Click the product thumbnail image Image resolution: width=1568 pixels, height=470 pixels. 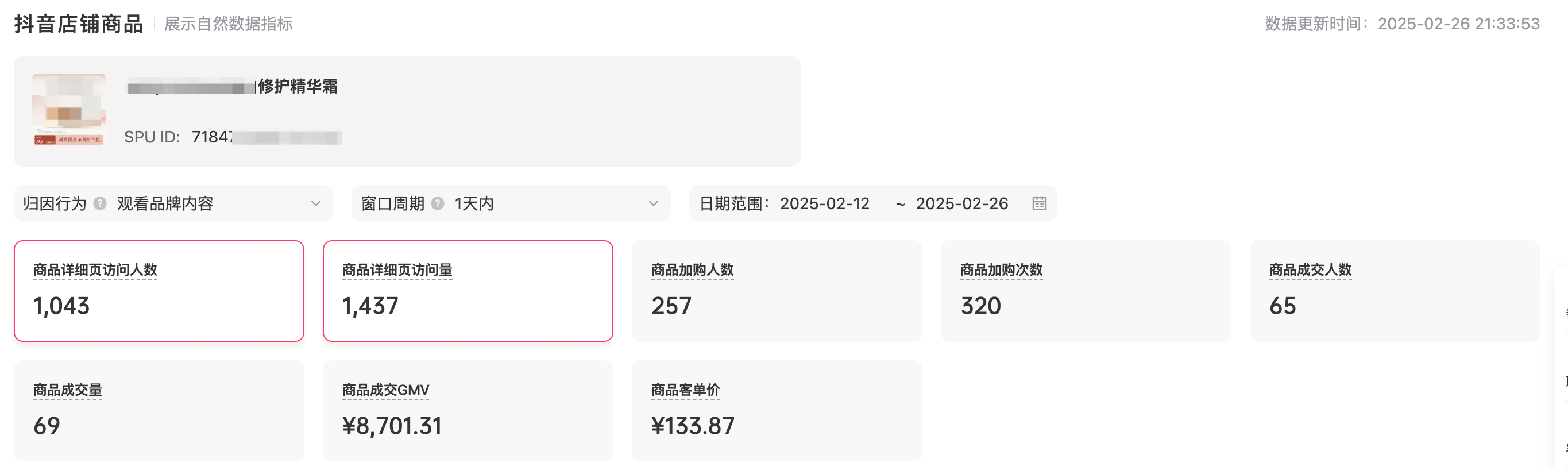(69, 110)
